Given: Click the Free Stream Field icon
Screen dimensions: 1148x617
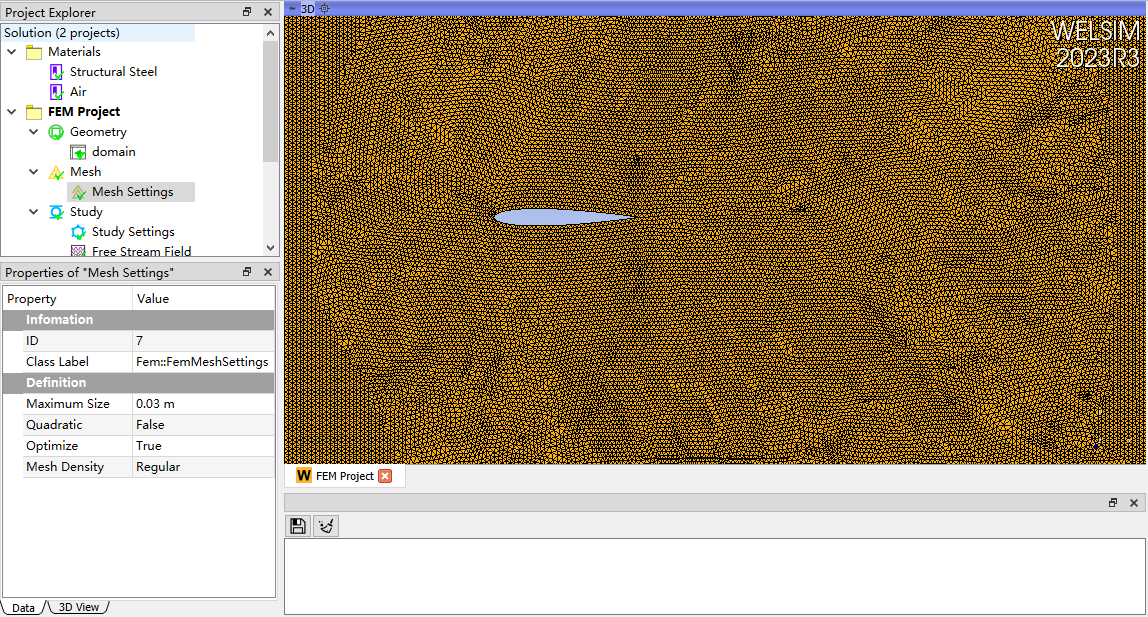Looking at the screenshot, I should point(78,251).
